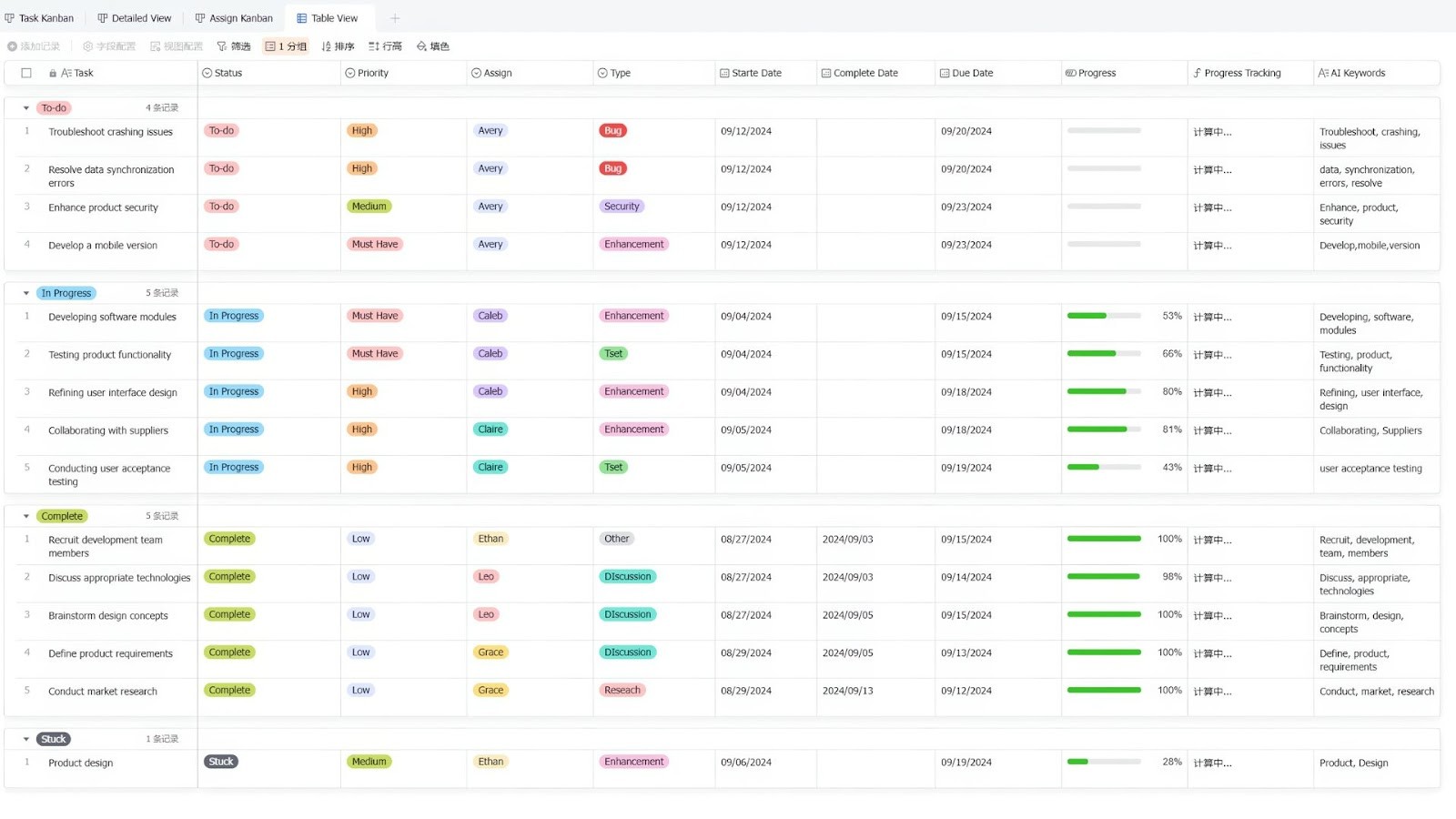Collapse the To-do group
This screenshot has height=819, width=1456.
(25, 106)
